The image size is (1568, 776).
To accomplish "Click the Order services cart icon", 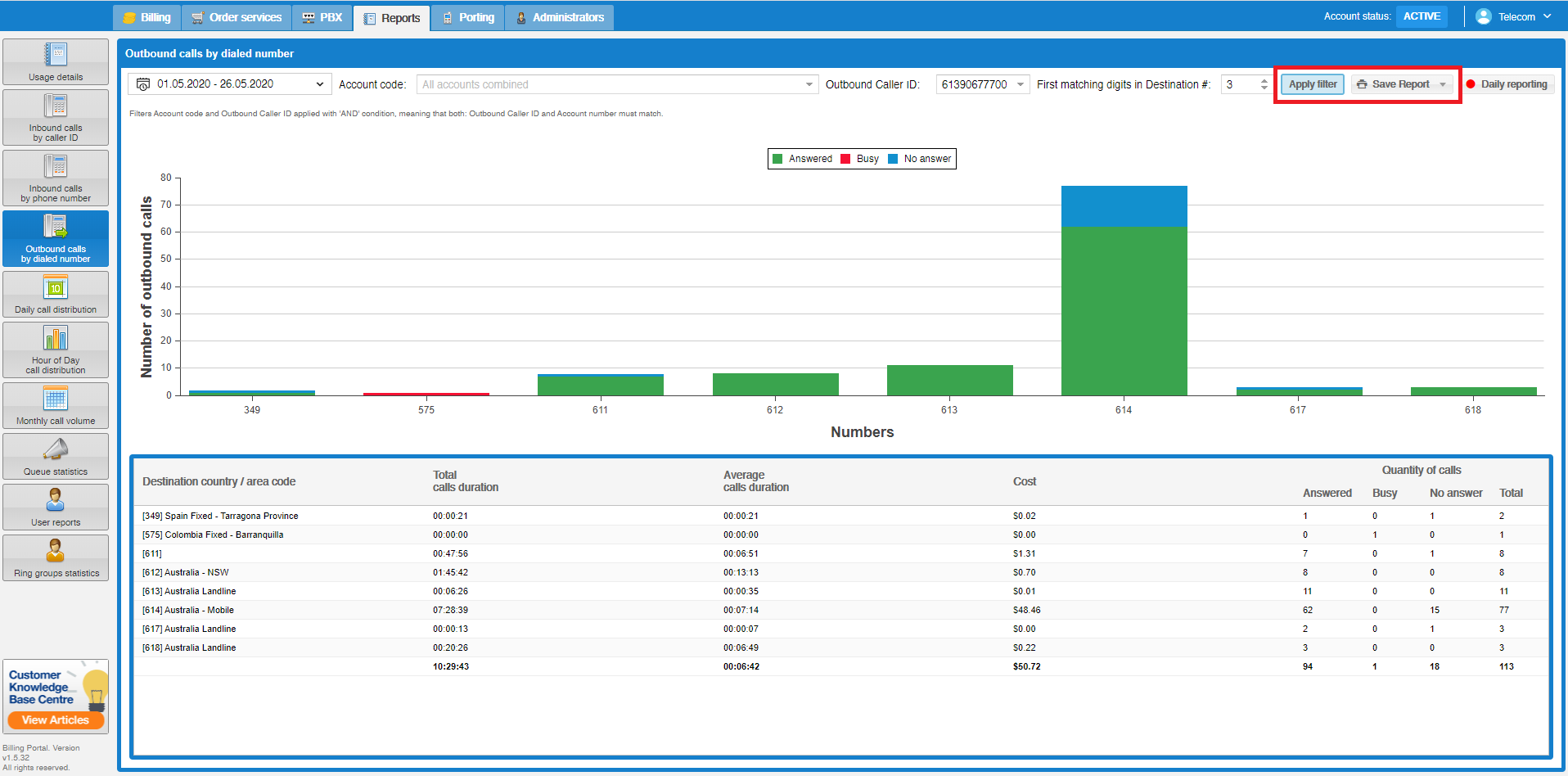I will (197, 18).
